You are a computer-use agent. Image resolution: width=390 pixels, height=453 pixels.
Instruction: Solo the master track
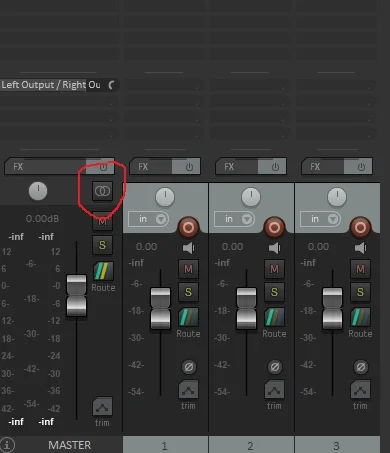point(102,245)
